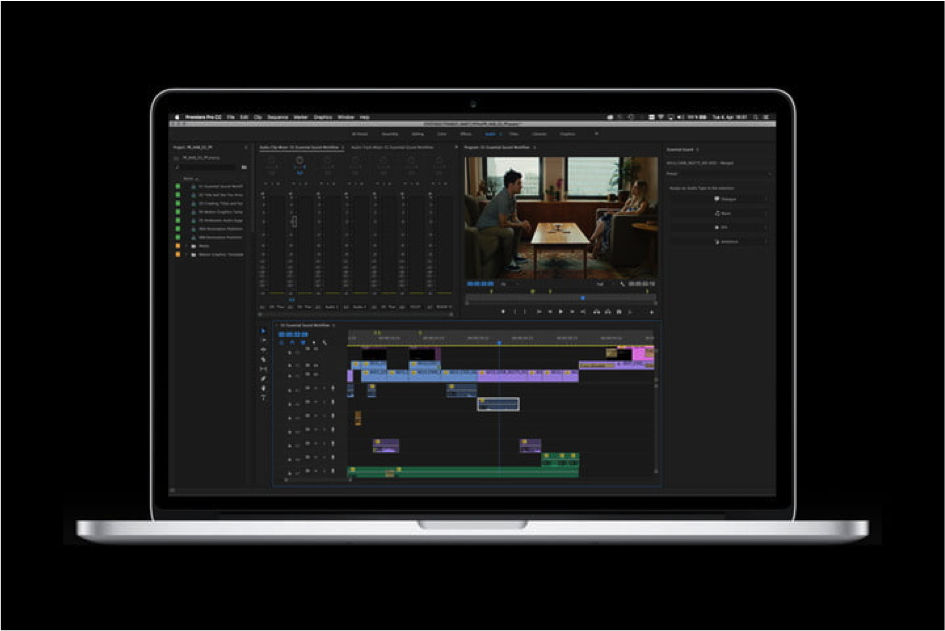Mute the first audio track in timeline
945x631 pixels.
tap(315, 388)
